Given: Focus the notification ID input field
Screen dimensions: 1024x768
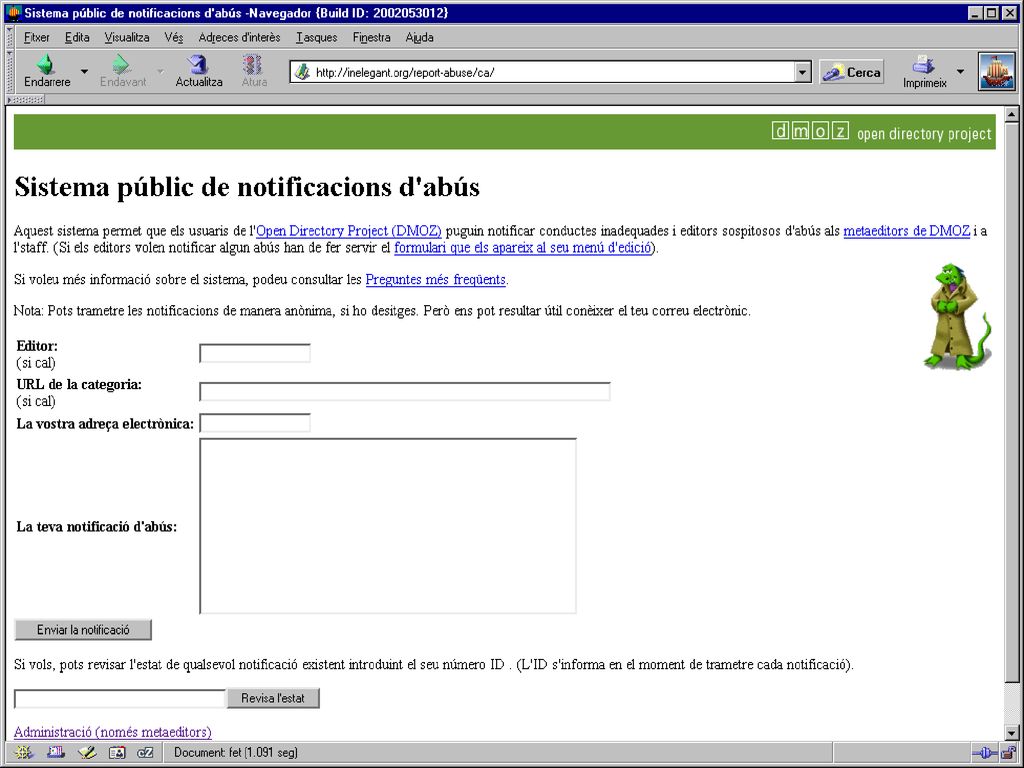Looking at the screenshot, I should 120,699.
